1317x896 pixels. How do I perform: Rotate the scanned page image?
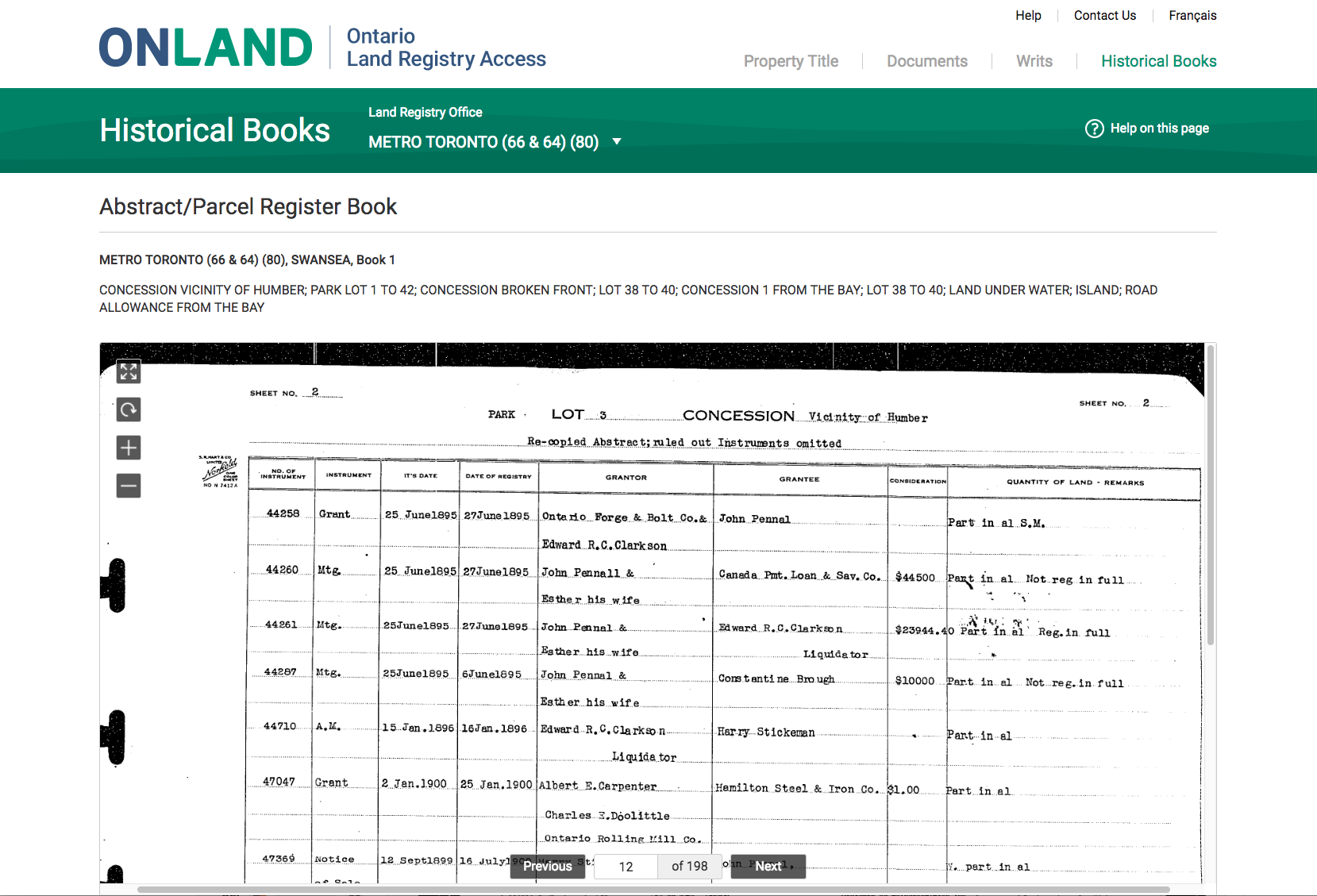coord(129,410)
